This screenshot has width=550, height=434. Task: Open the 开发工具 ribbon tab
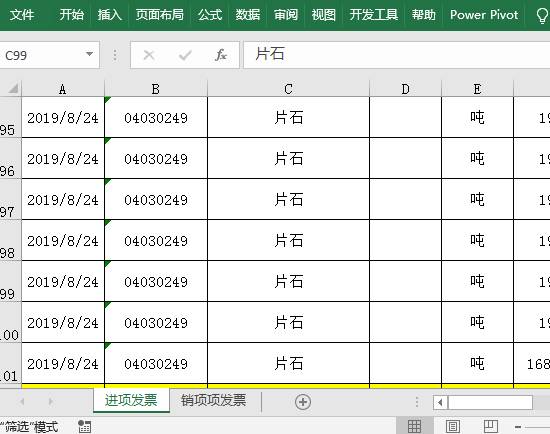tap(374, 15)
